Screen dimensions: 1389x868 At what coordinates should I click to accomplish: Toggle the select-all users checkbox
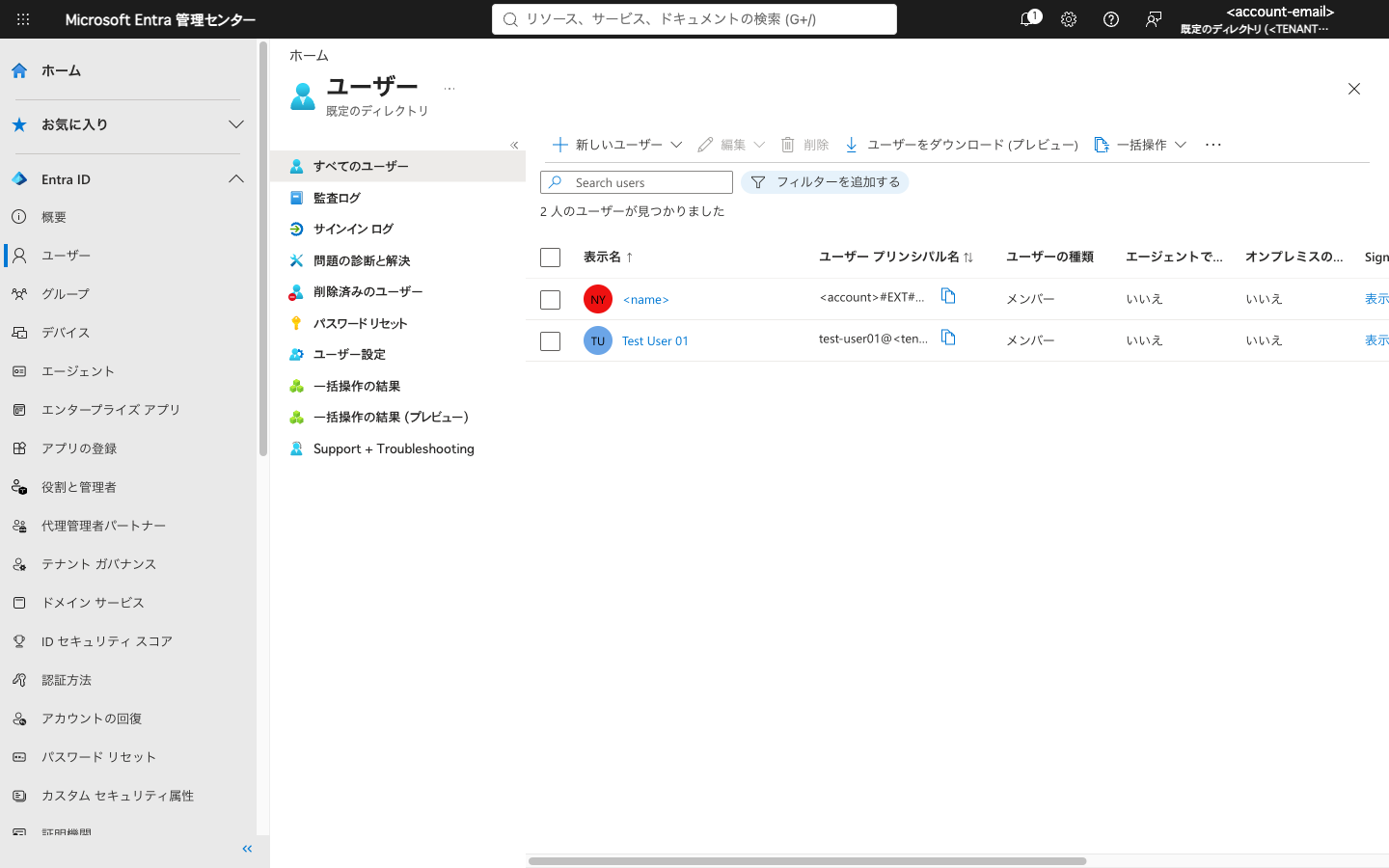coord(551,258)
